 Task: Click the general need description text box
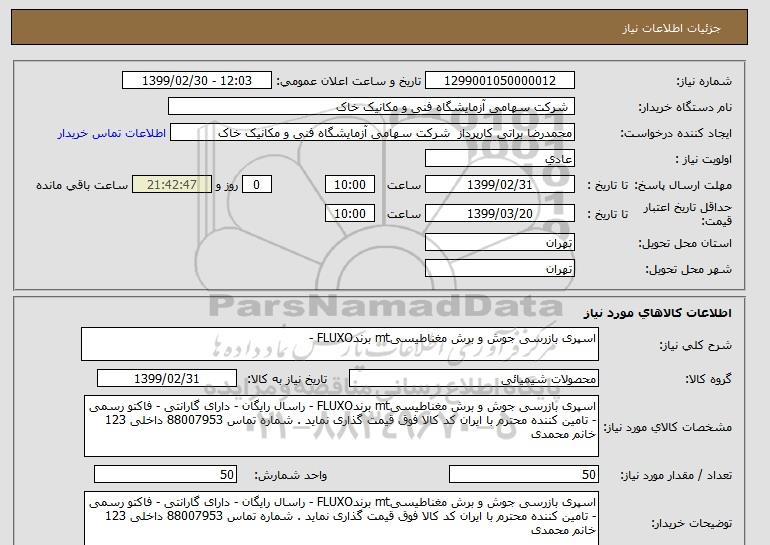pos(340,344)
